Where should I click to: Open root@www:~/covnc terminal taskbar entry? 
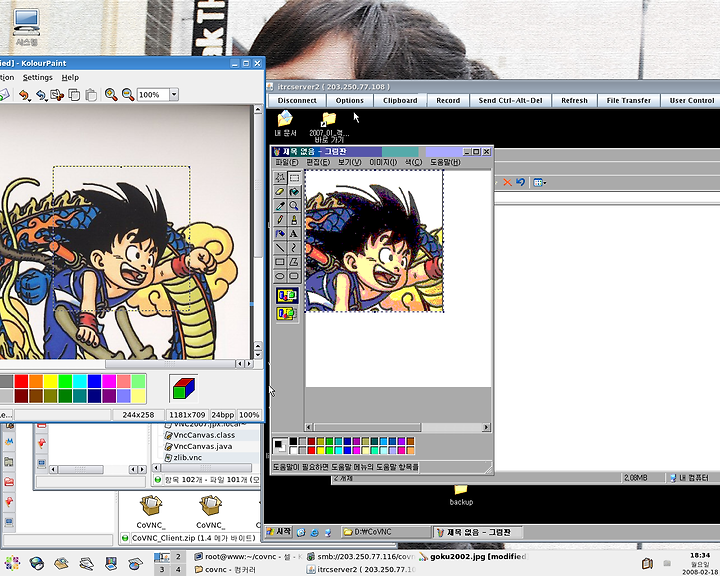pyautogui.click(x=248, y=557)
